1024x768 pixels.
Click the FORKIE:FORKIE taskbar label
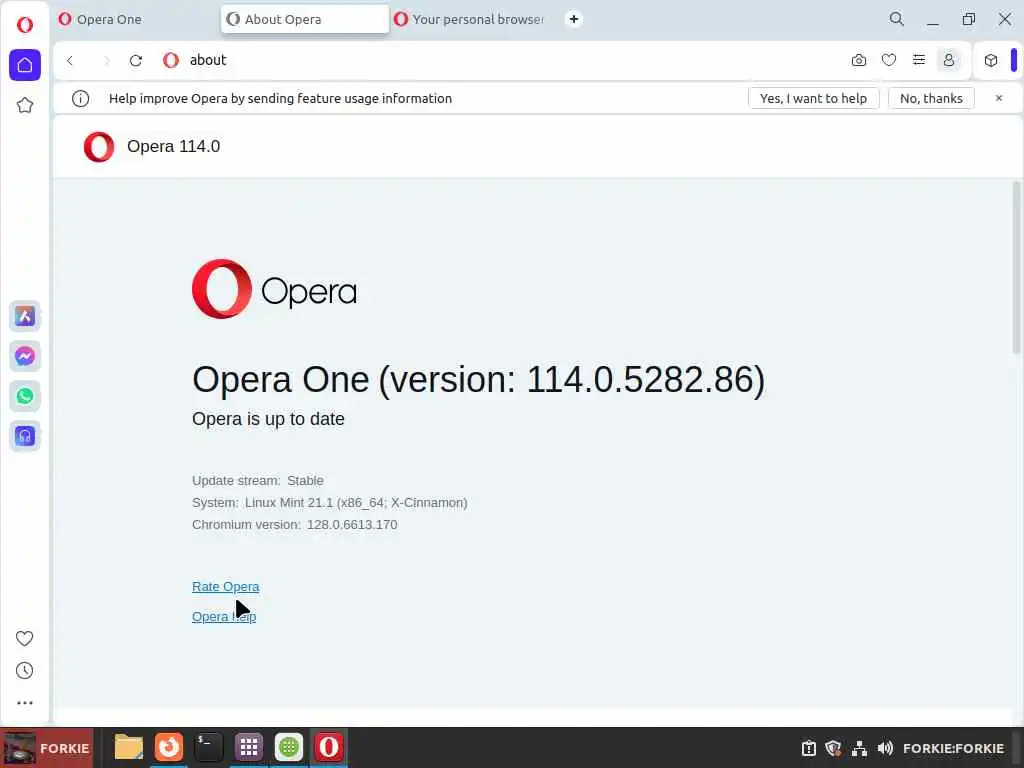[953, 748]
